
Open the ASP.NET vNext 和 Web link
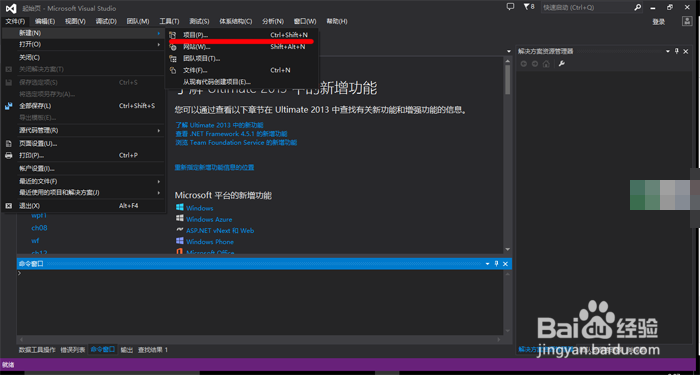click(220, 230)
